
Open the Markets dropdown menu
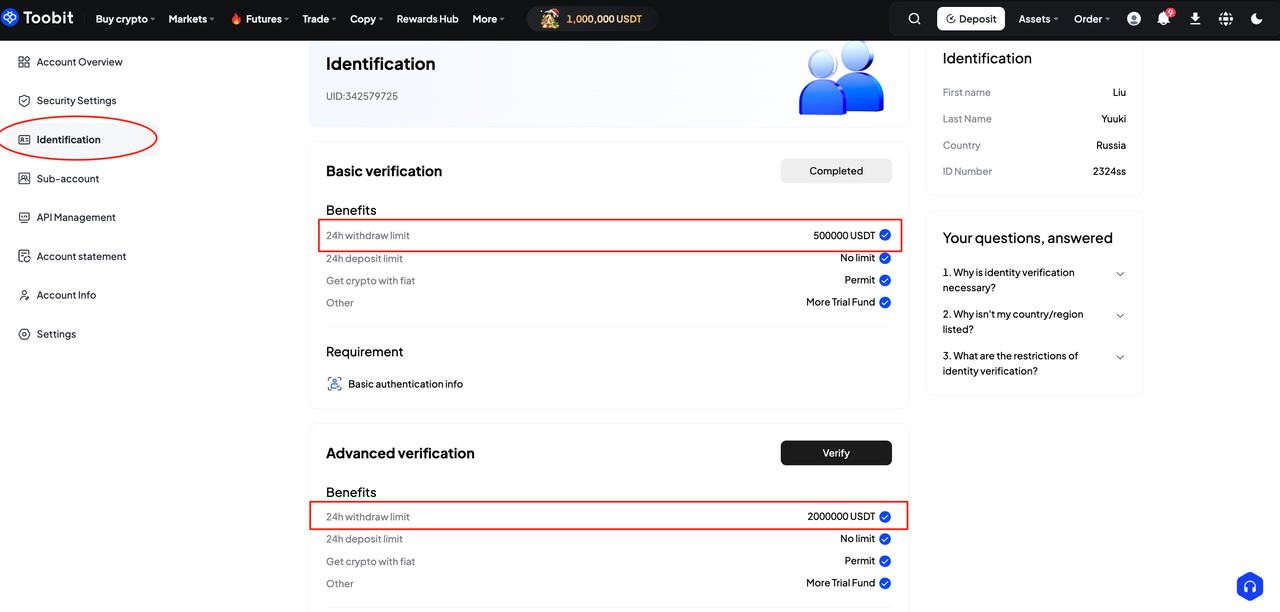pos(191,19)
